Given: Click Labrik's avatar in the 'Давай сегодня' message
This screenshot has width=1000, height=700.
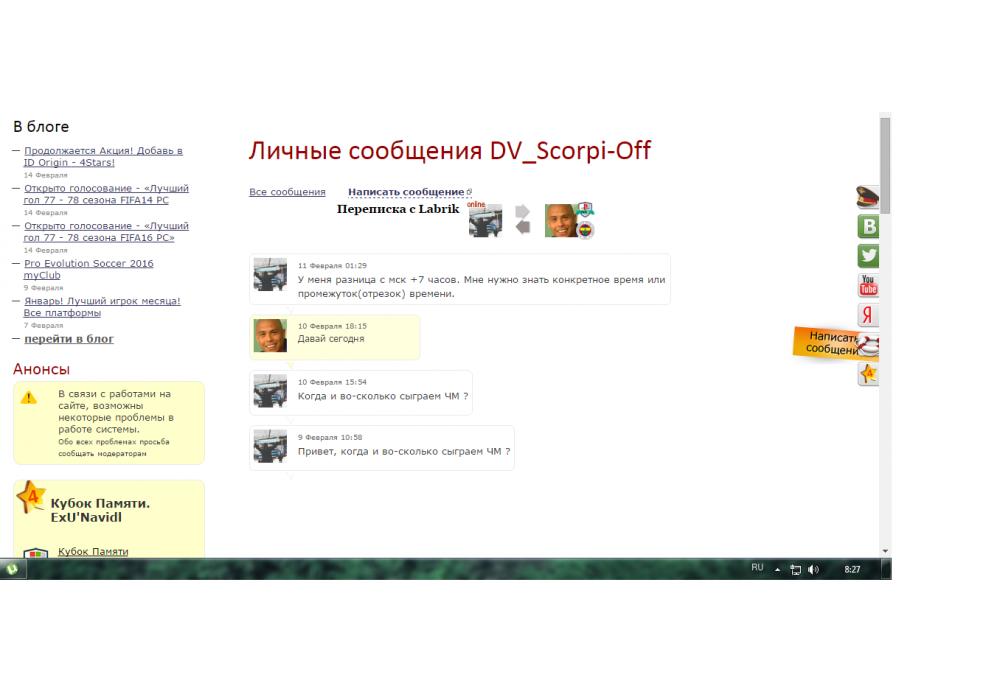Looking at the screenshot, I should [270, 337].
